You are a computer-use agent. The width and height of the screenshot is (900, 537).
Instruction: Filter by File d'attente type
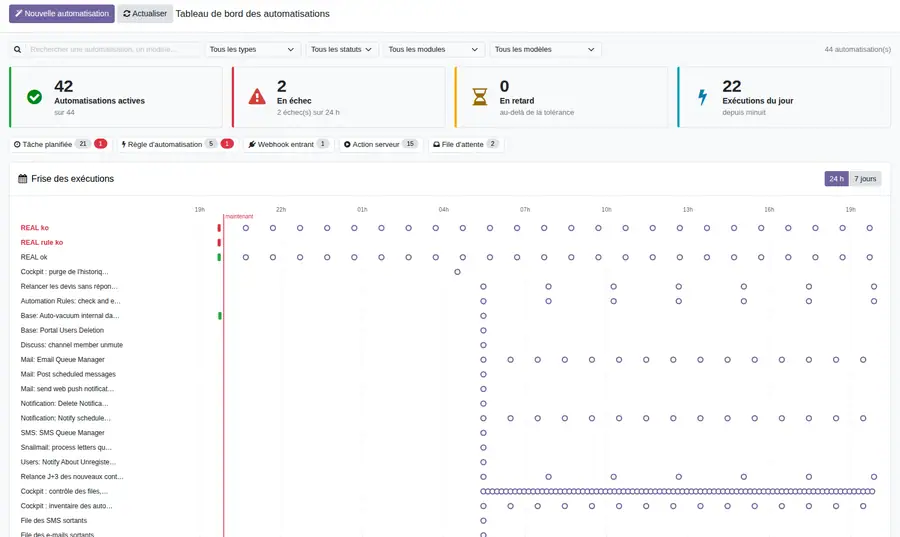[466, 145]
